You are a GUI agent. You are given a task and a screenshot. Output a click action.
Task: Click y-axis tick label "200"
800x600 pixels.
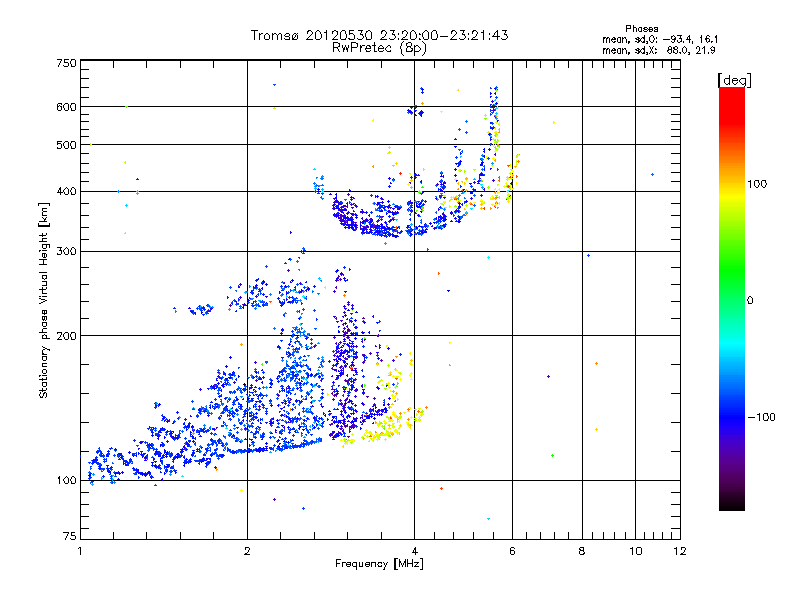(66, 336)
